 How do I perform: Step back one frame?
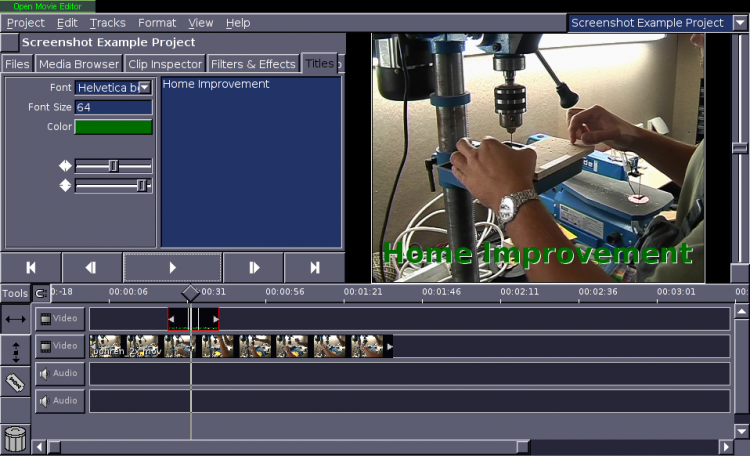click(91, 267)
